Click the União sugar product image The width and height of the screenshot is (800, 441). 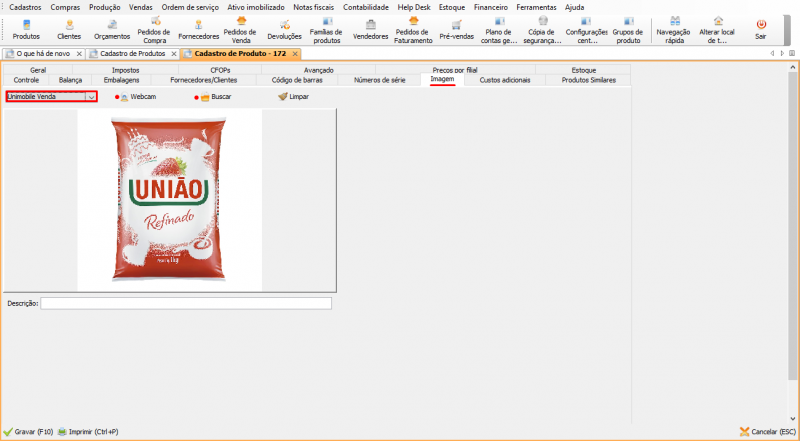tap(169, 200)
